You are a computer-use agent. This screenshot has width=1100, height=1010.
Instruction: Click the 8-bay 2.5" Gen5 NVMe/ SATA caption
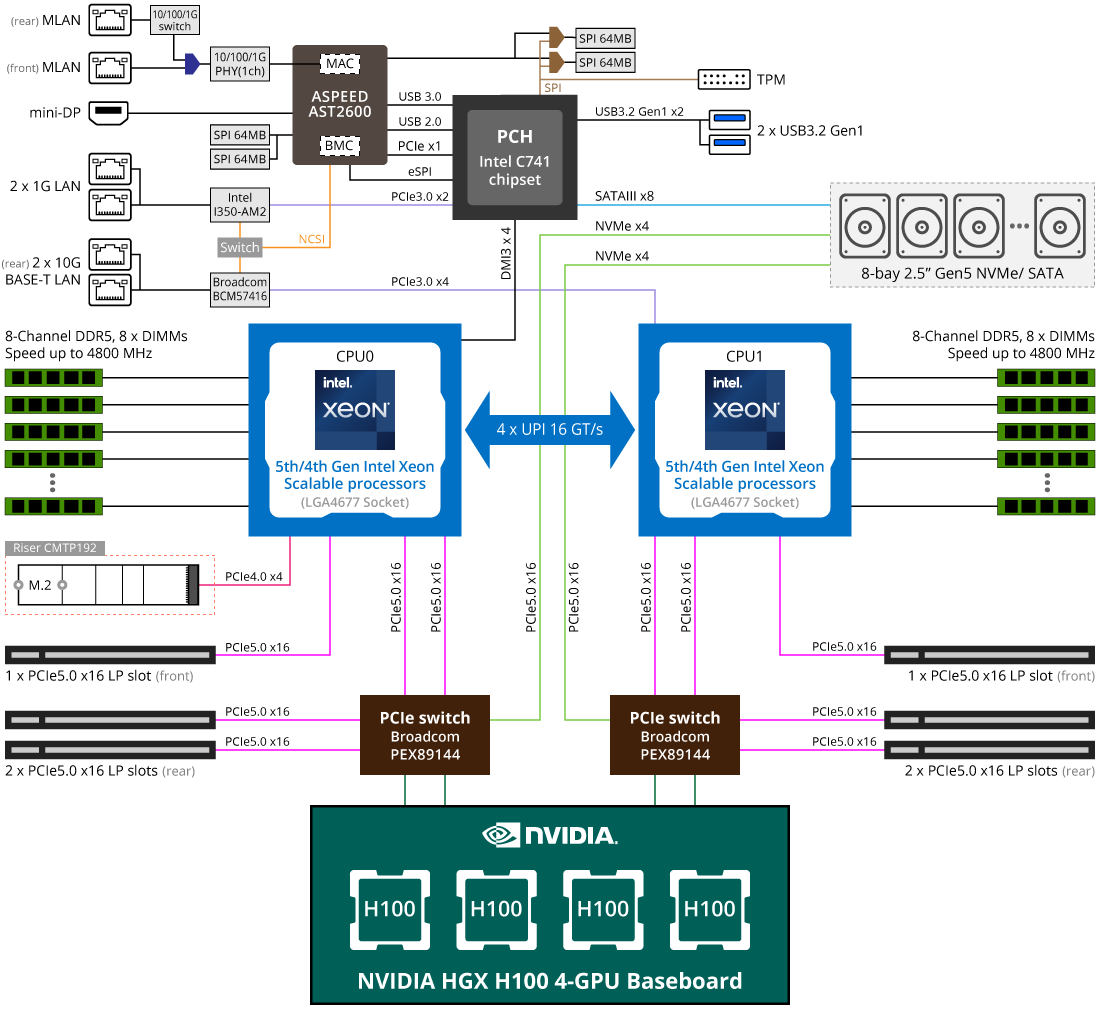[962, 274]
